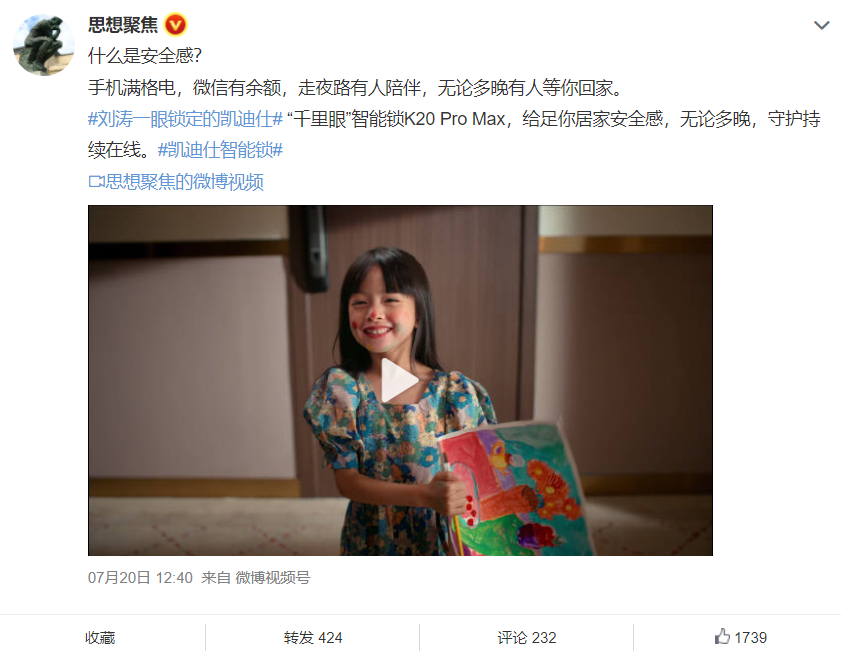Image resolution: width=841 pixels, height=658 pixels.
Task: Click the girl's face in the video preview
Action: pos(381,316)
